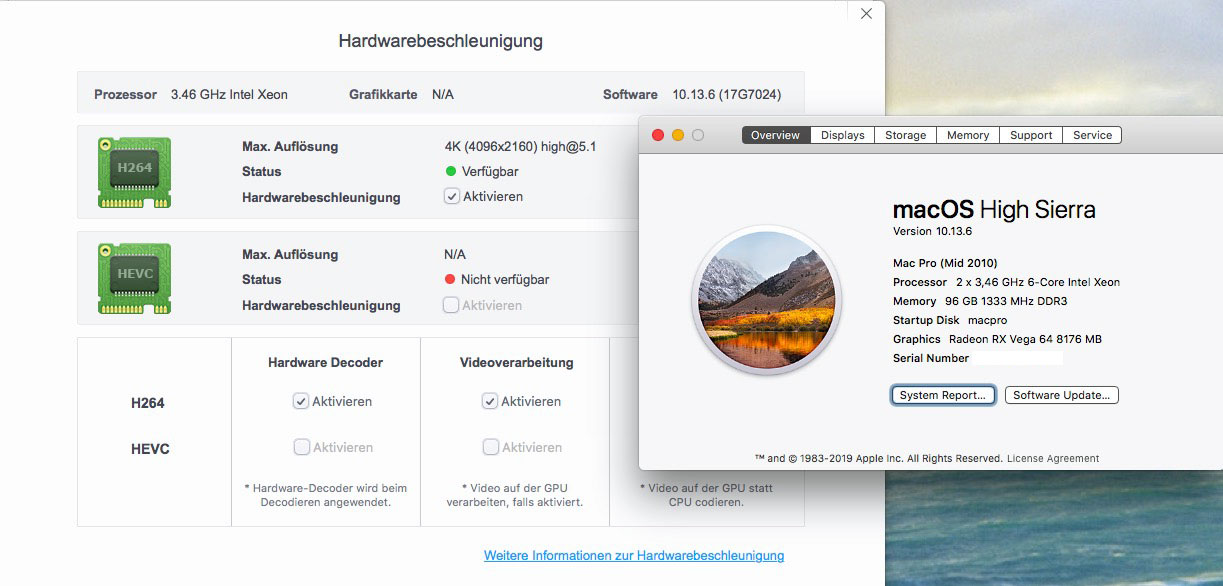
Task: Open the Displays tab
Action: [843, 135]
